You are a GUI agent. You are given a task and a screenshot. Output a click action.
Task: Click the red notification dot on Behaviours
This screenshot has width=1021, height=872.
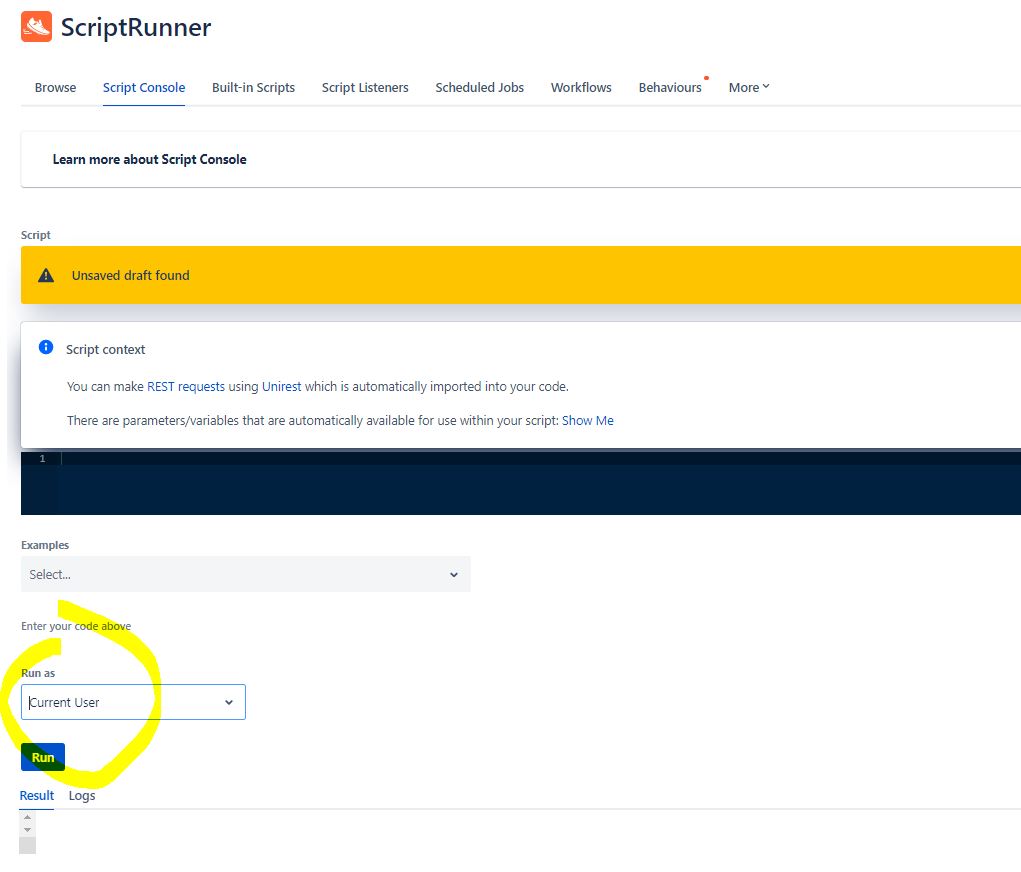click(706, 76)
